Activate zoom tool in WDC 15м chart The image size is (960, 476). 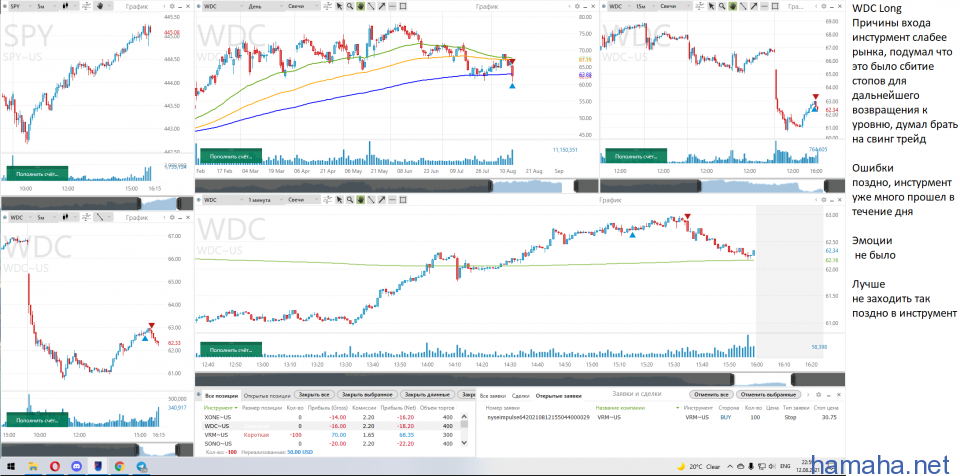pyautogui.click(x=722, y=6)
